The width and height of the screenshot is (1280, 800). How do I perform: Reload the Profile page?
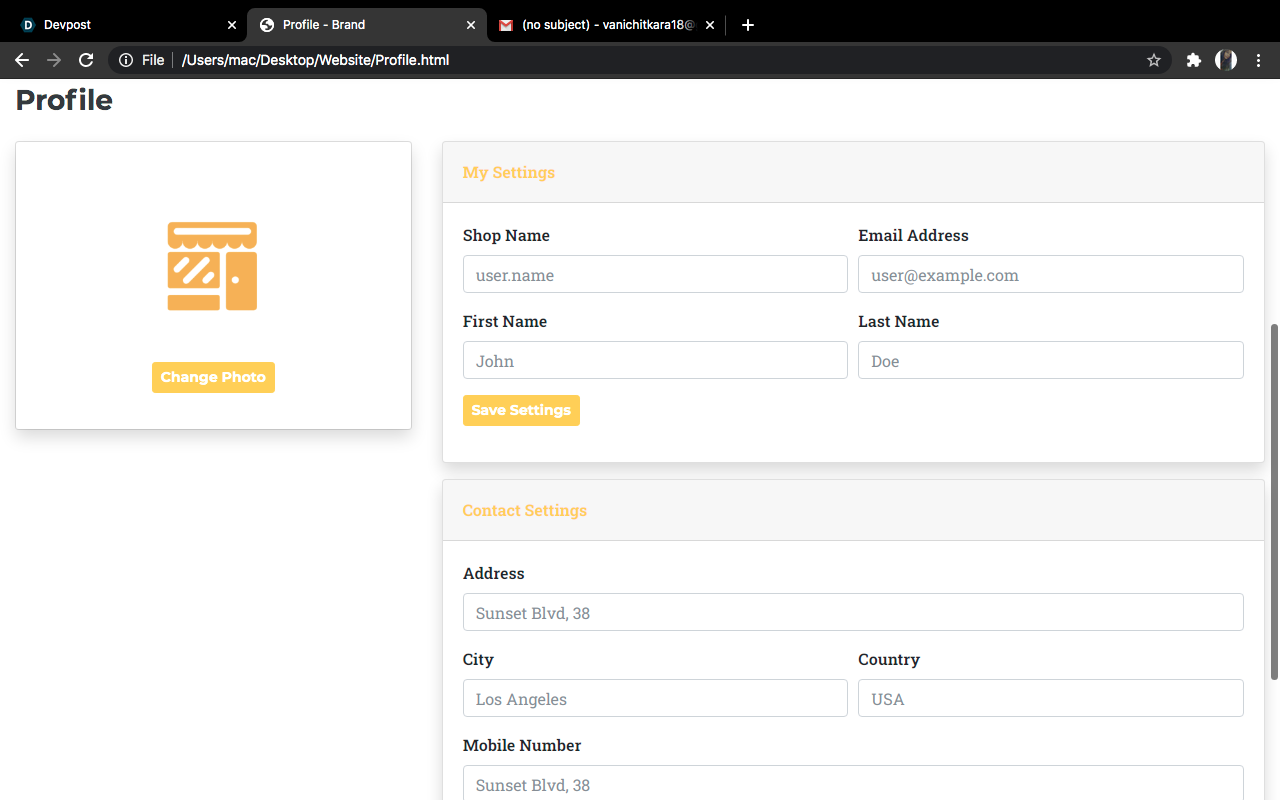coord(86,59)
